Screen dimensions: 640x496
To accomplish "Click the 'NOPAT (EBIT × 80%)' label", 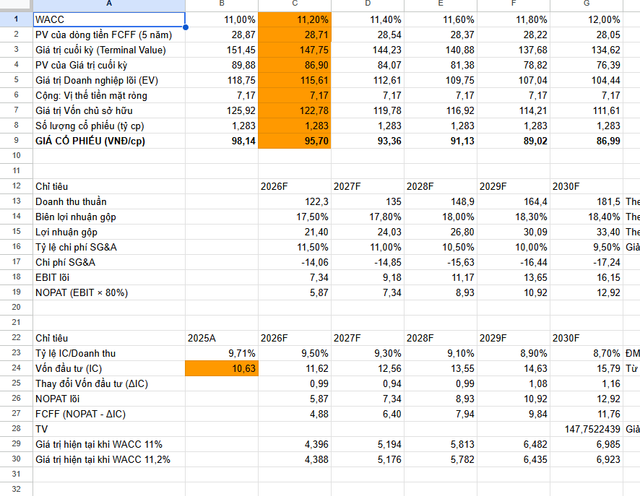I will pyautogui.click(x=82, y=293).
